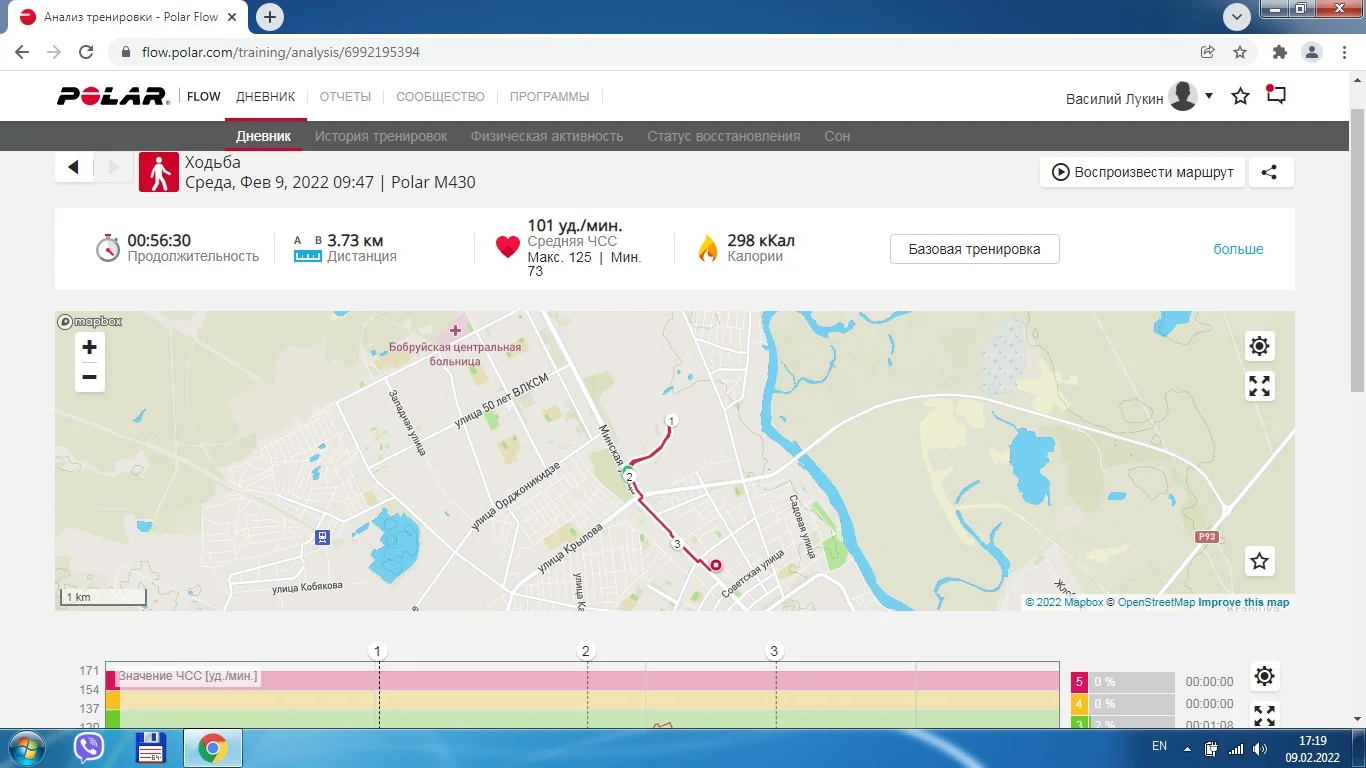Click the Бобруйская центральная больница map label
1366x768 pixels.
point(455,354)
